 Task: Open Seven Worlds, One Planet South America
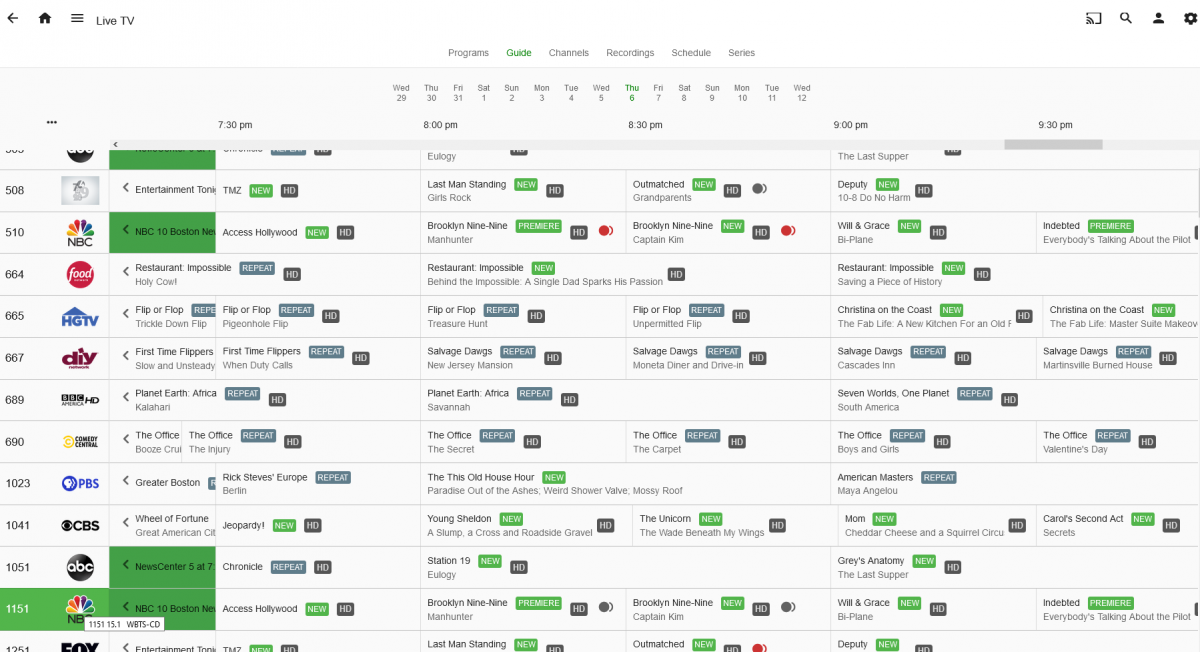point(1015,400)
